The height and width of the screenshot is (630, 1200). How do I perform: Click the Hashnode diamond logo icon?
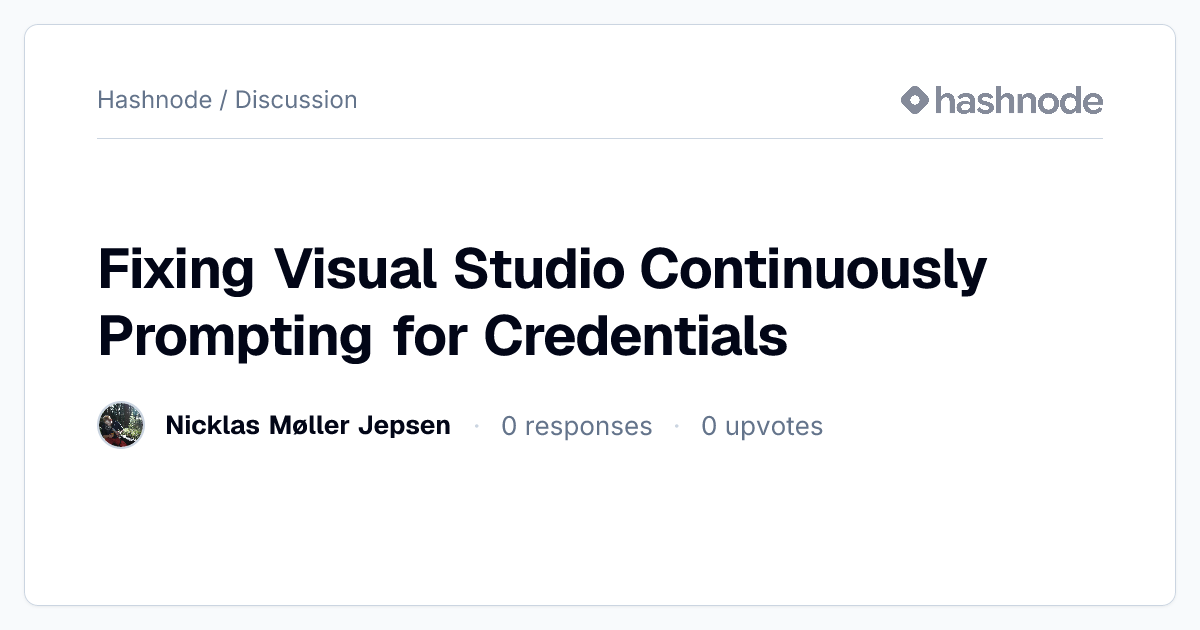915,100
